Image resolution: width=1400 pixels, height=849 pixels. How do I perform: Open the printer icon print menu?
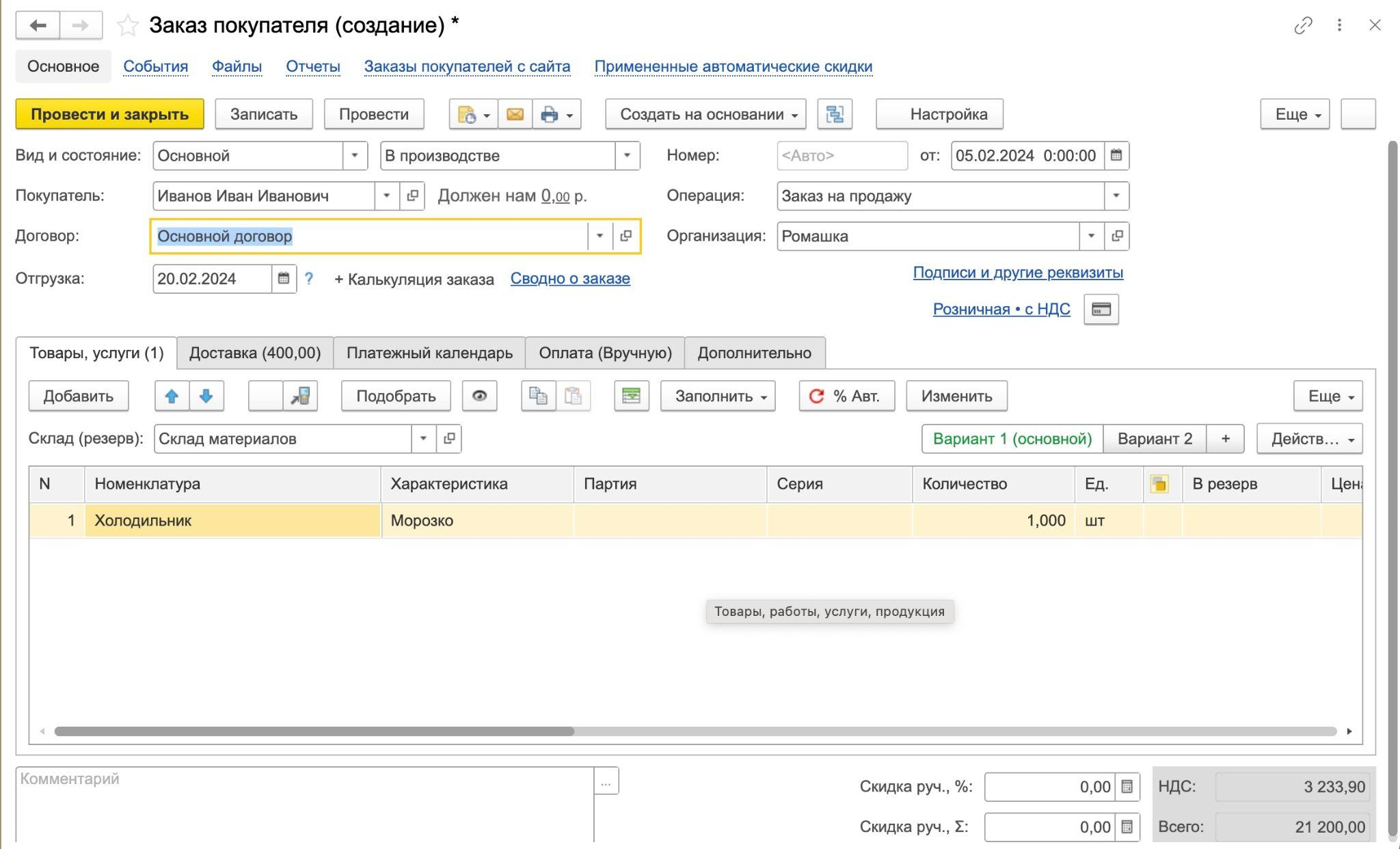click(x=556, y=114)
